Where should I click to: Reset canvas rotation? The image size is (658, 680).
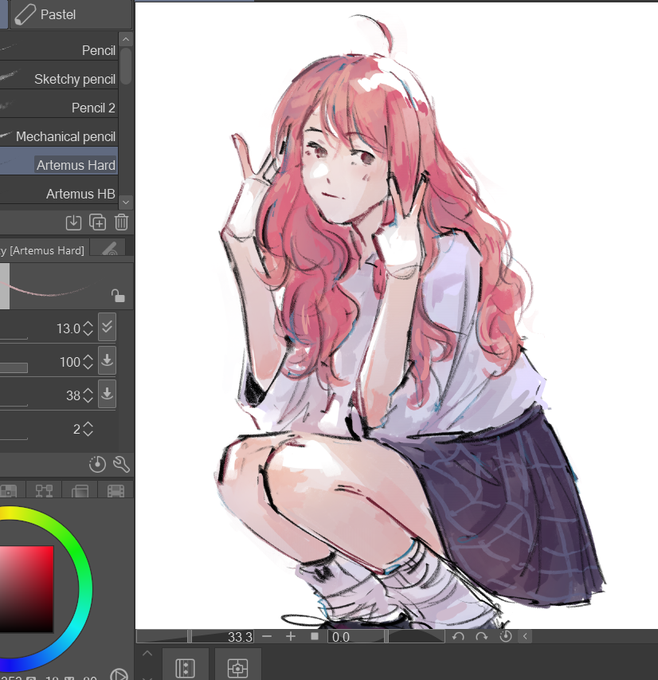(505, 636)
